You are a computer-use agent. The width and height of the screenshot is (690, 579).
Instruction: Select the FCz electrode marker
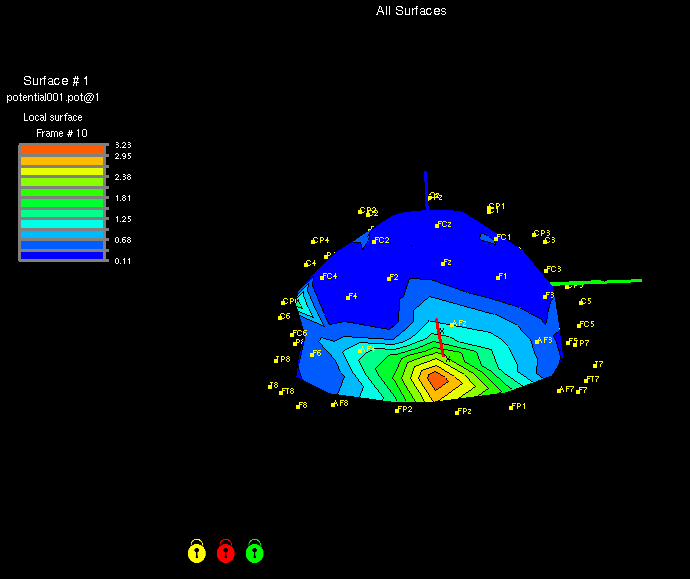437,225
